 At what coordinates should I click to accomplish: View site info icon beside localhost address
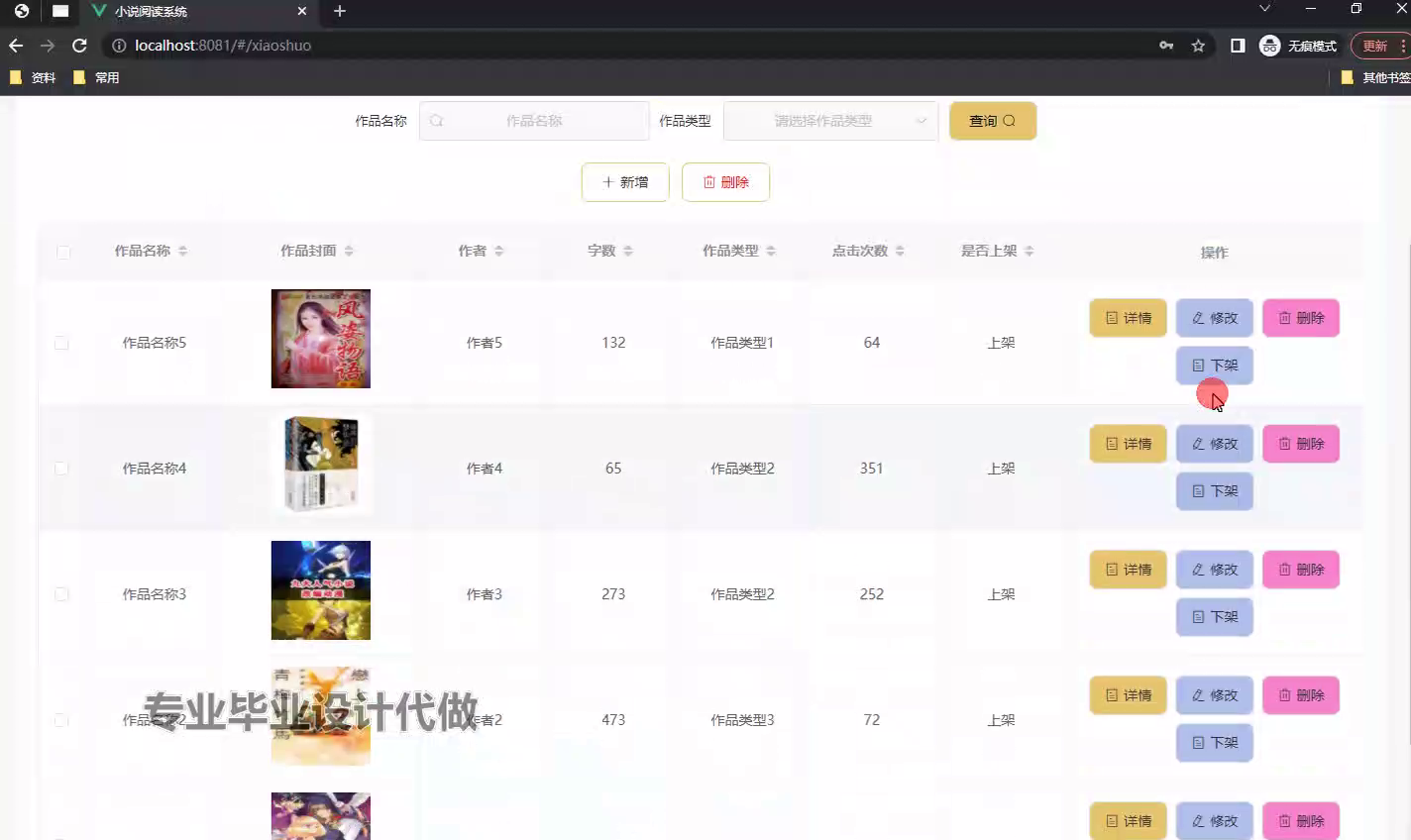[x=119, y=46]
